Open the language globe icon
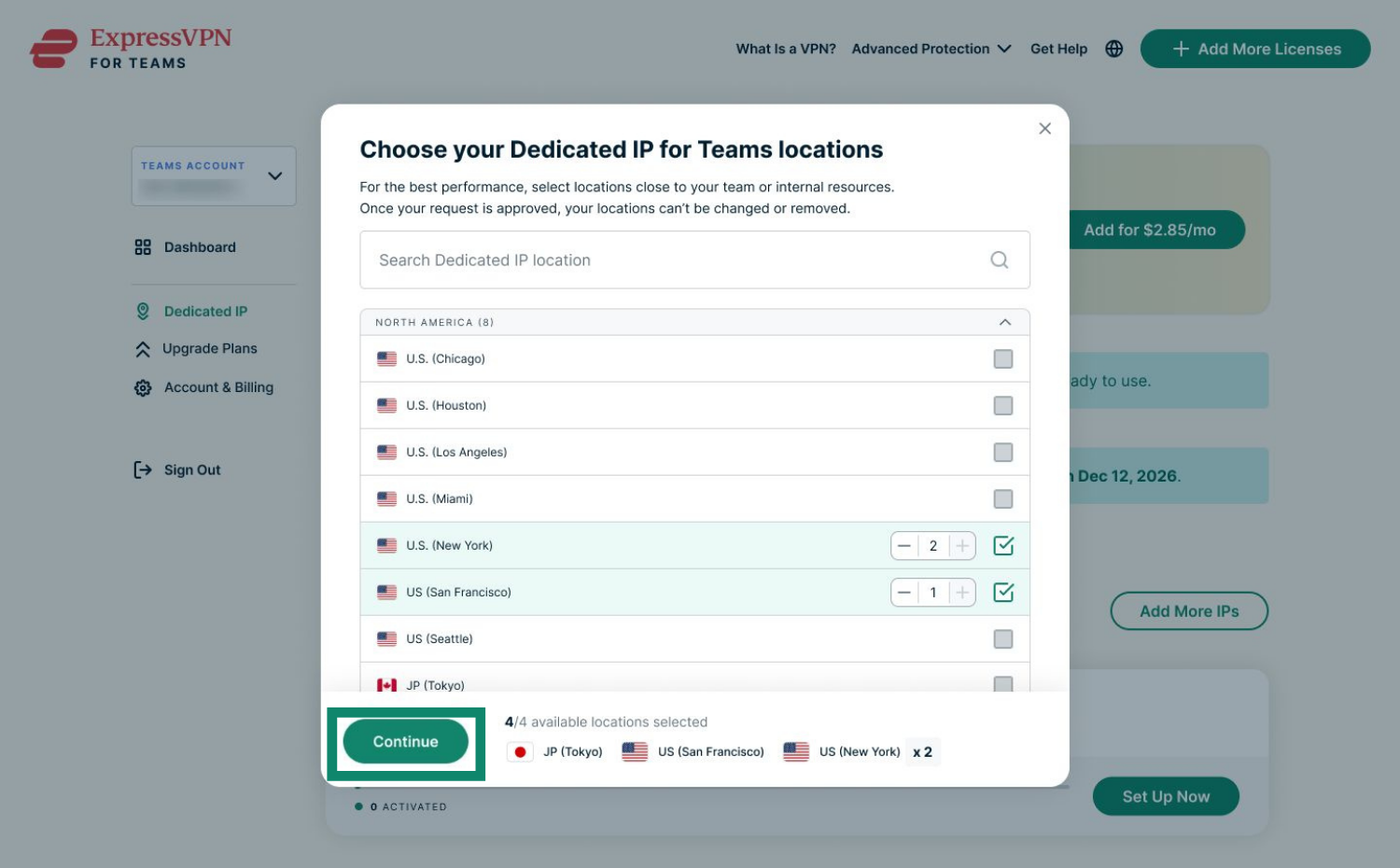 (x=1113, y=49)
